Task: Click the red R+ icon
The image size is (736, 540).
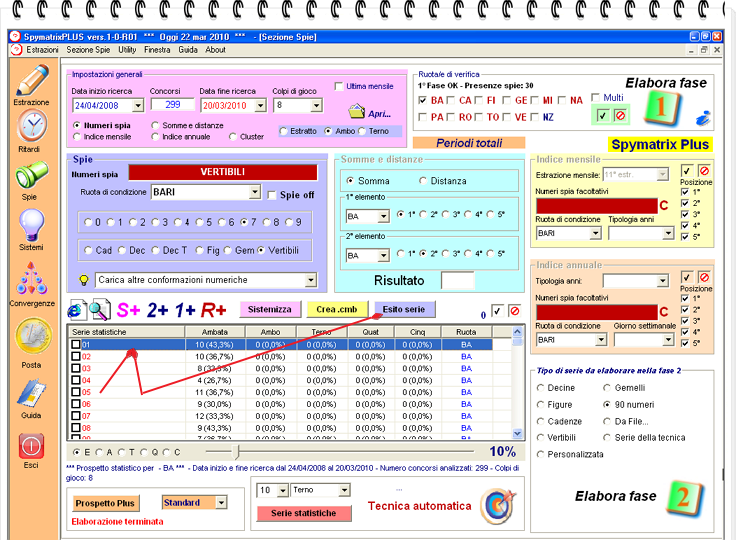Action: coord(214,310)
